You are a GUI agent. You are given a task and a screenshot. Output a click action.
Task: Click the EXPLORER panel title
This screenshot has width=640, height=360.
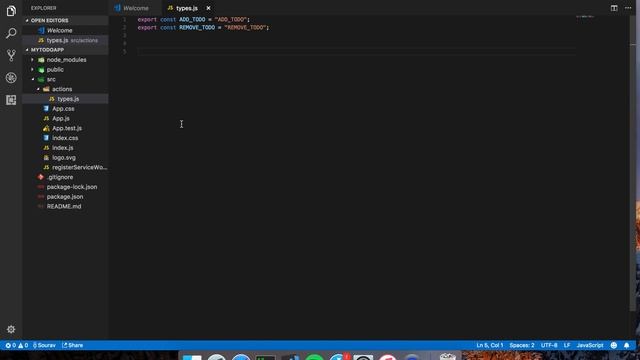click(x=44, y=8)
